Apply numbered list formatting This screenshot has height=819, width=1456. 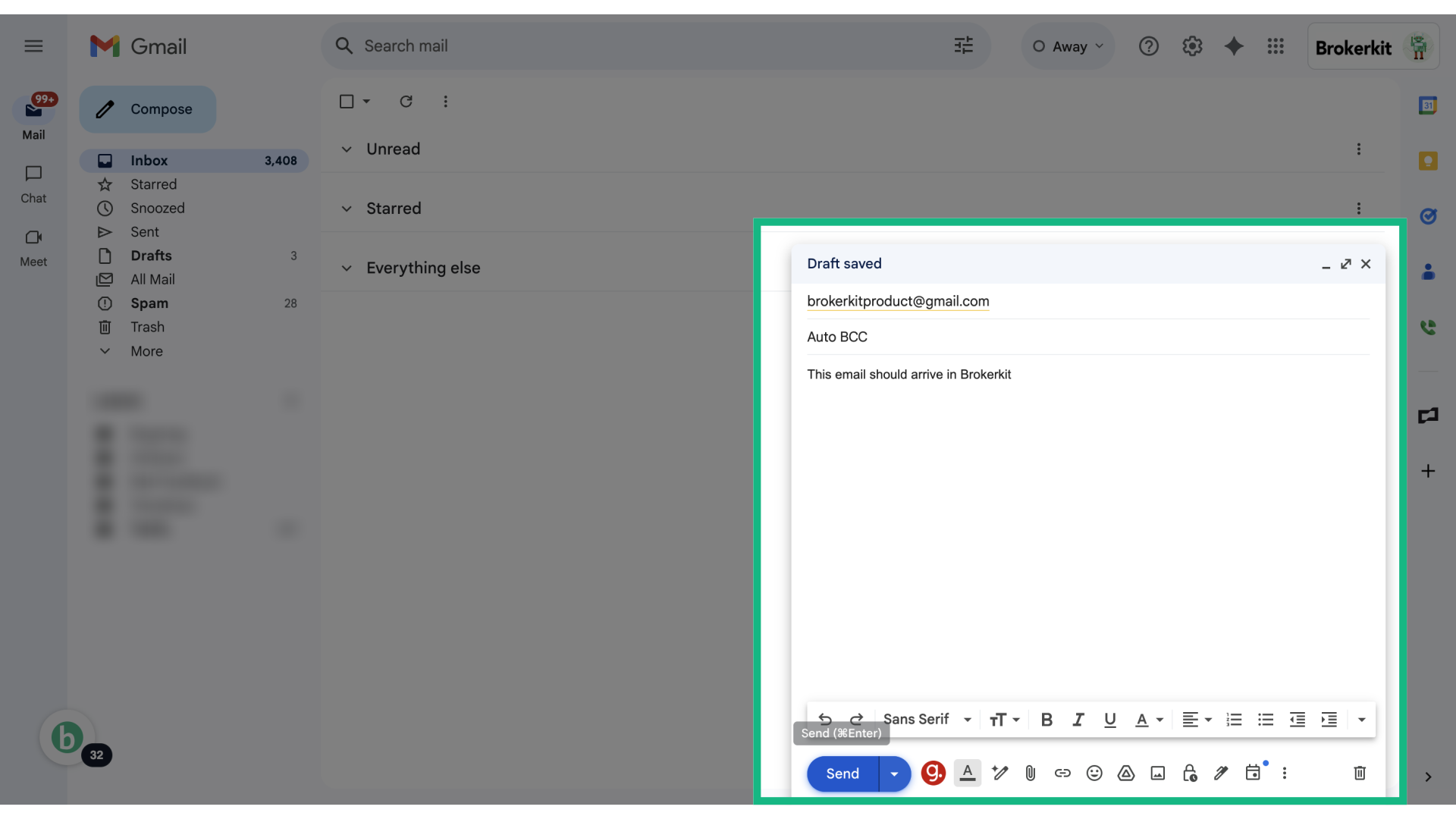pos(1235,720)
